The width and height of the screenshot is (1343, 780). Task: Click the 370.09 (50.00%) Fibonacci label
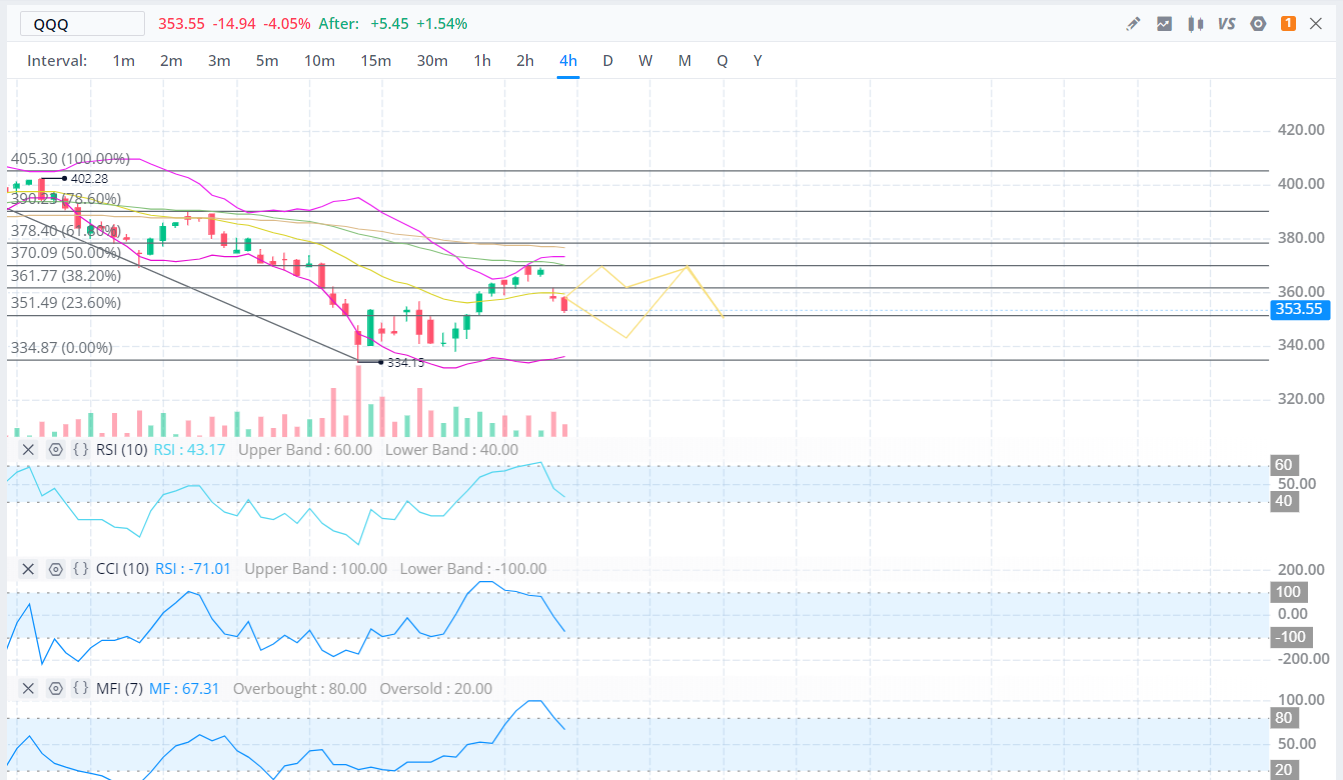pos(65,253)
